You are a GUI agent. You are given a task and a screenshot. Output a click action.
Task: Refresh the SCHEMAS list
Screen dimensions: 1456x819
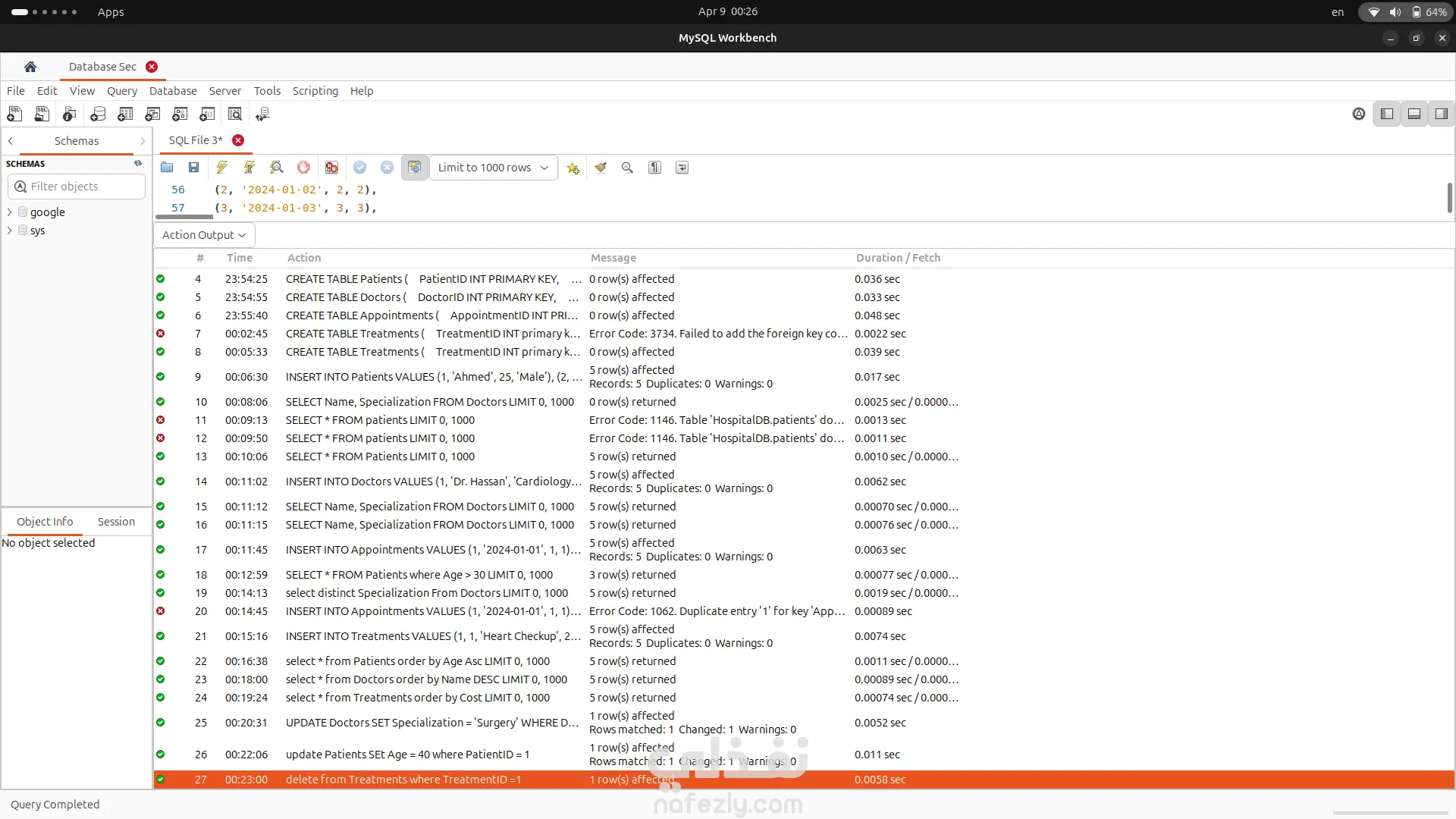[x=138, y=163]
